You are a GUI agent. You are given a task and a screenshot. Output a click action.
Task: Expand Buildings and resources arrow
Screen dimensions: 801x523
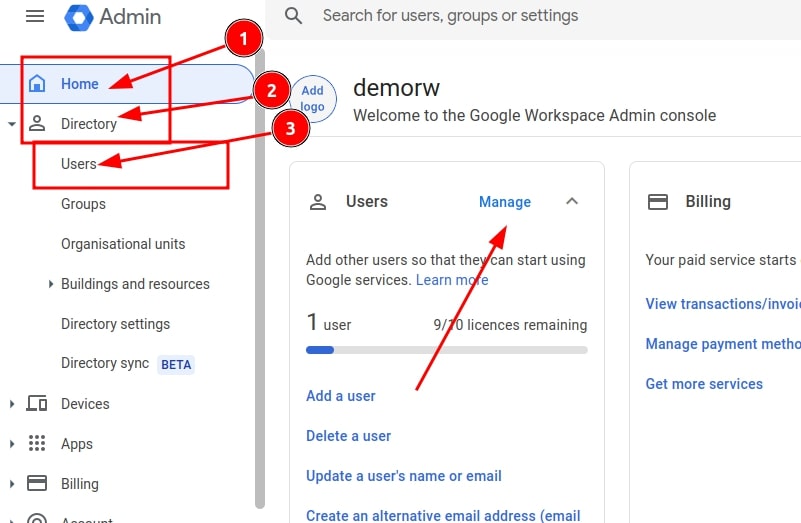pyautogui.click(x=51, y=284)
